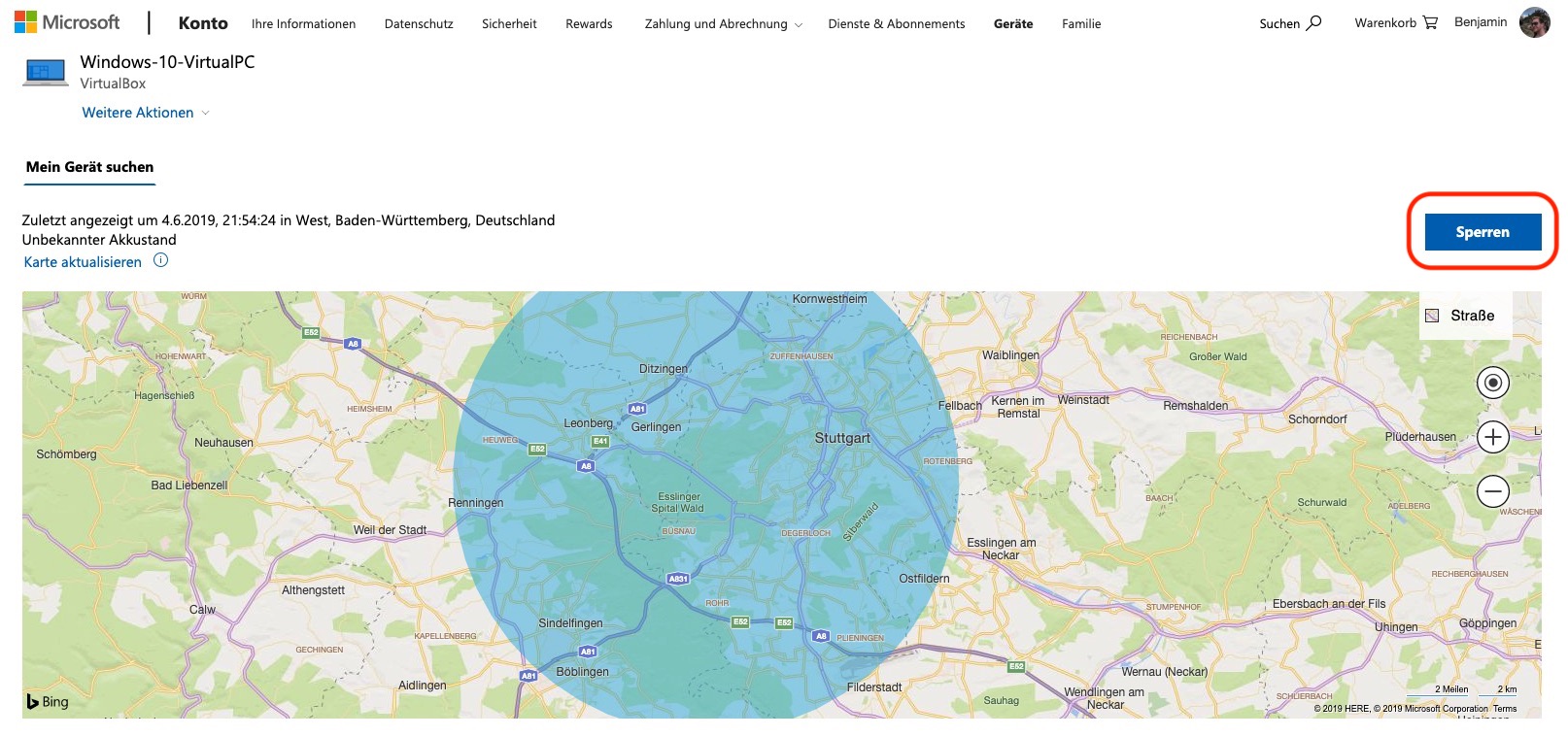Open the Warenkorb shopping cart icon
The width and height of the screenshot is (1568, 737).
click(x=1429, y=22)
